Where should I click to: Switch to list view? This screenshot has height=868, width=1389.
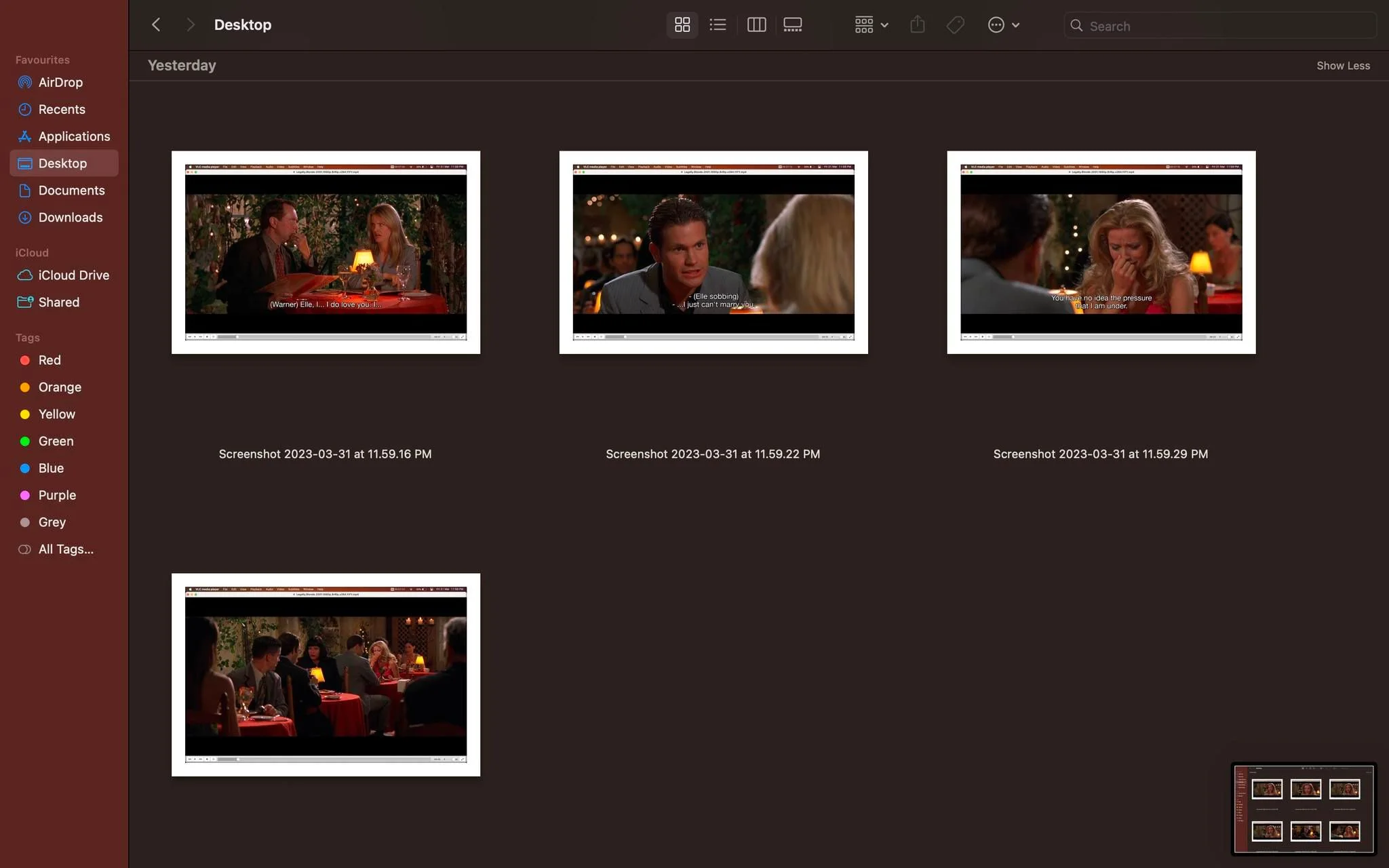718,25
